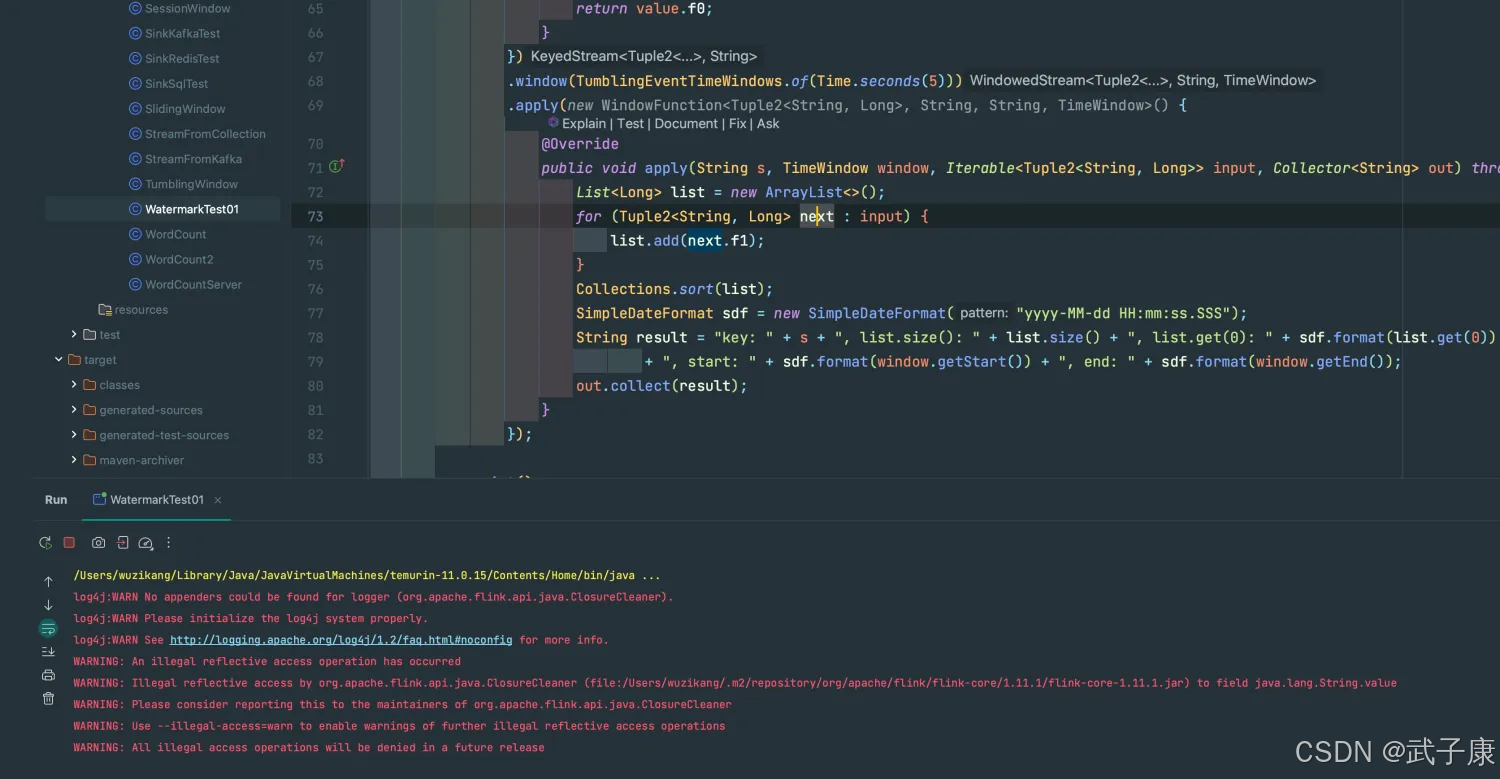This screenshot has width=1500, height=779.
Task: Click the camera thread dump icon
Action: (x=98, y=543)
